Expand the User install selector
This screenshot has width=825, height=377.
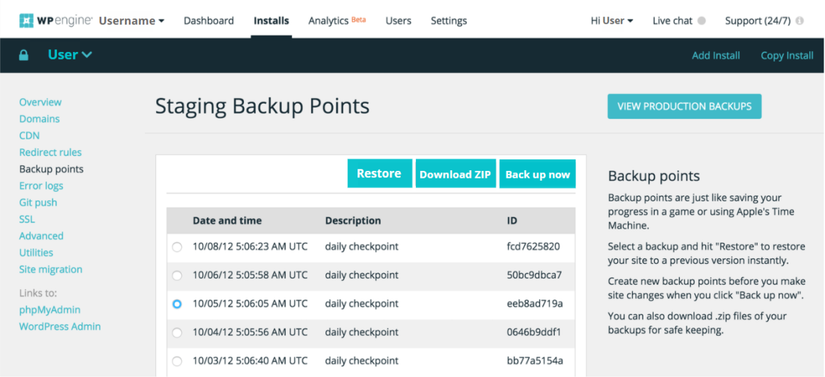point(70,55)
